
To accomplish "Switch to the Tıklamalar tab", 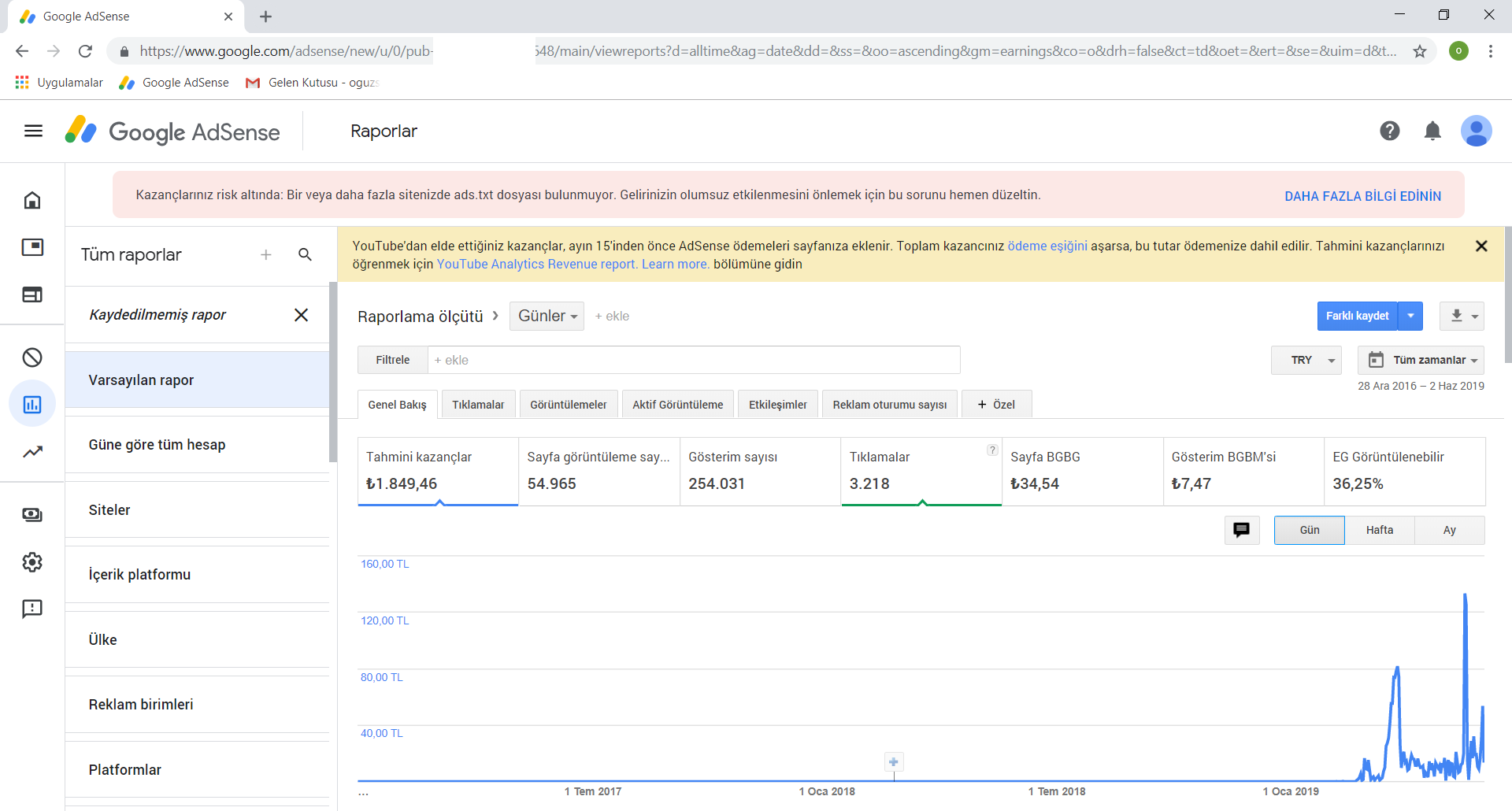I will (x=478, y=405).
